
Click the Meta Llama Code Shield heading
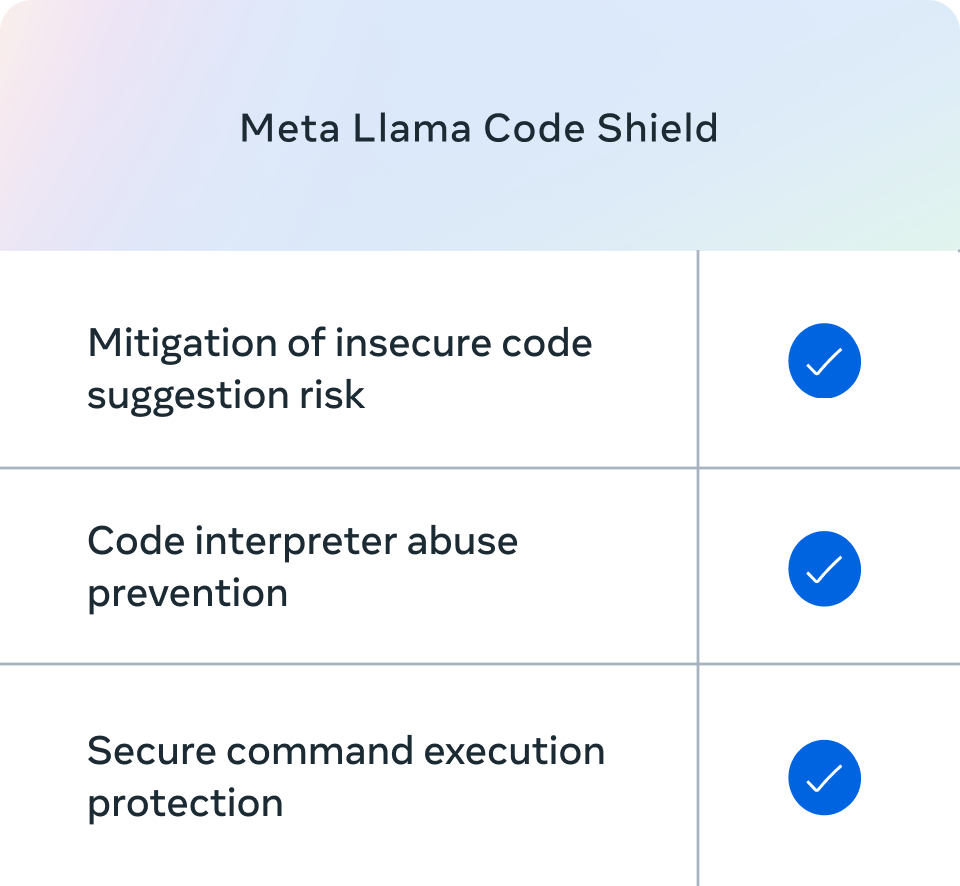coord(479,128)
